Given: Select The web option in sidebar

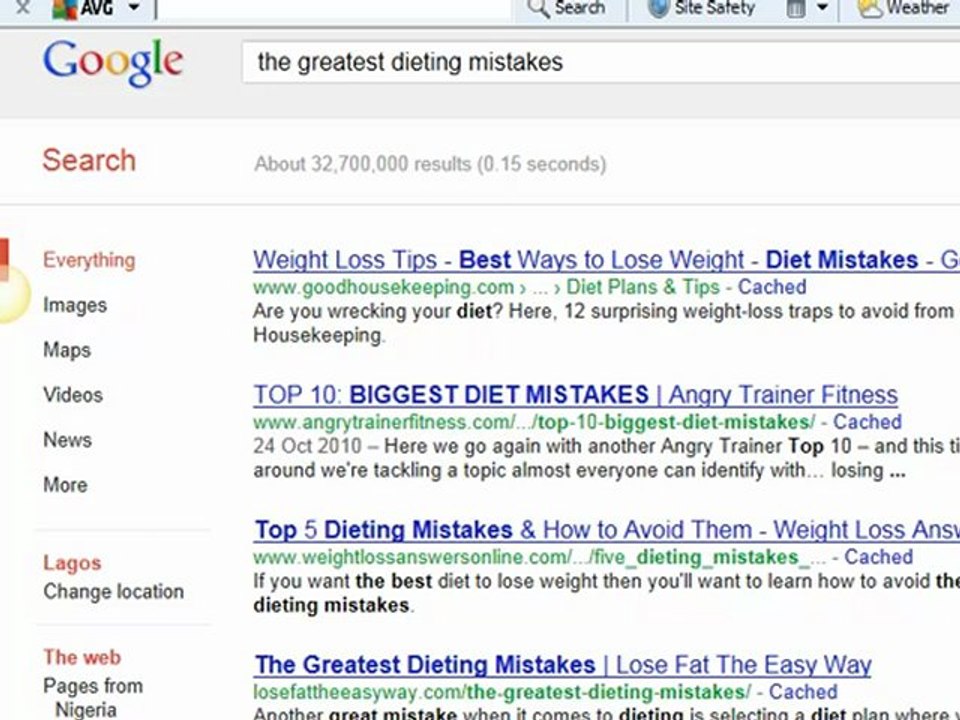Looking at the screenshot, I should click(82, 657).
